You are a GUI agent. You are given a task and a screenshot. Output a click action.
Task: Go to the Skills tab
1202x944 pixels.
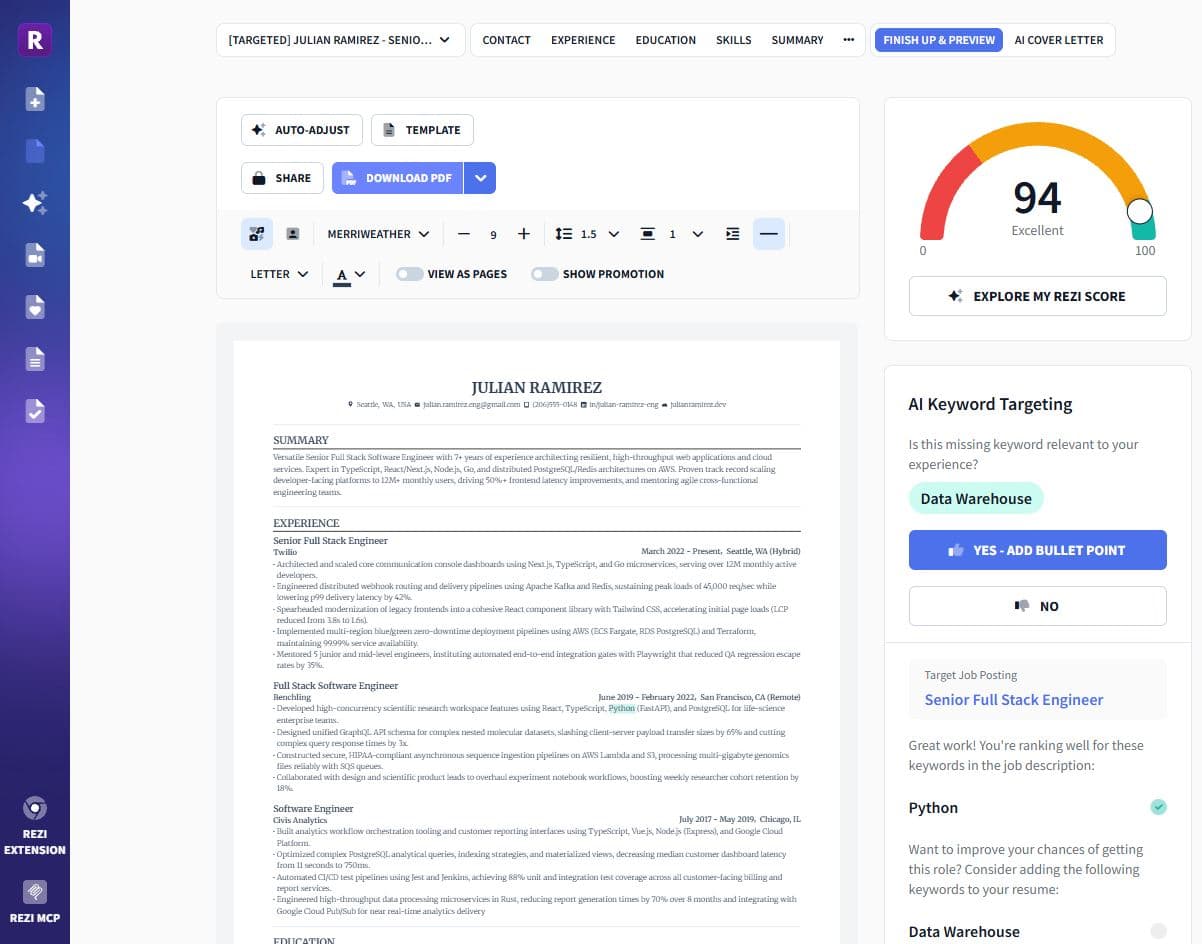pyautogui.click(x=733, y=40)
